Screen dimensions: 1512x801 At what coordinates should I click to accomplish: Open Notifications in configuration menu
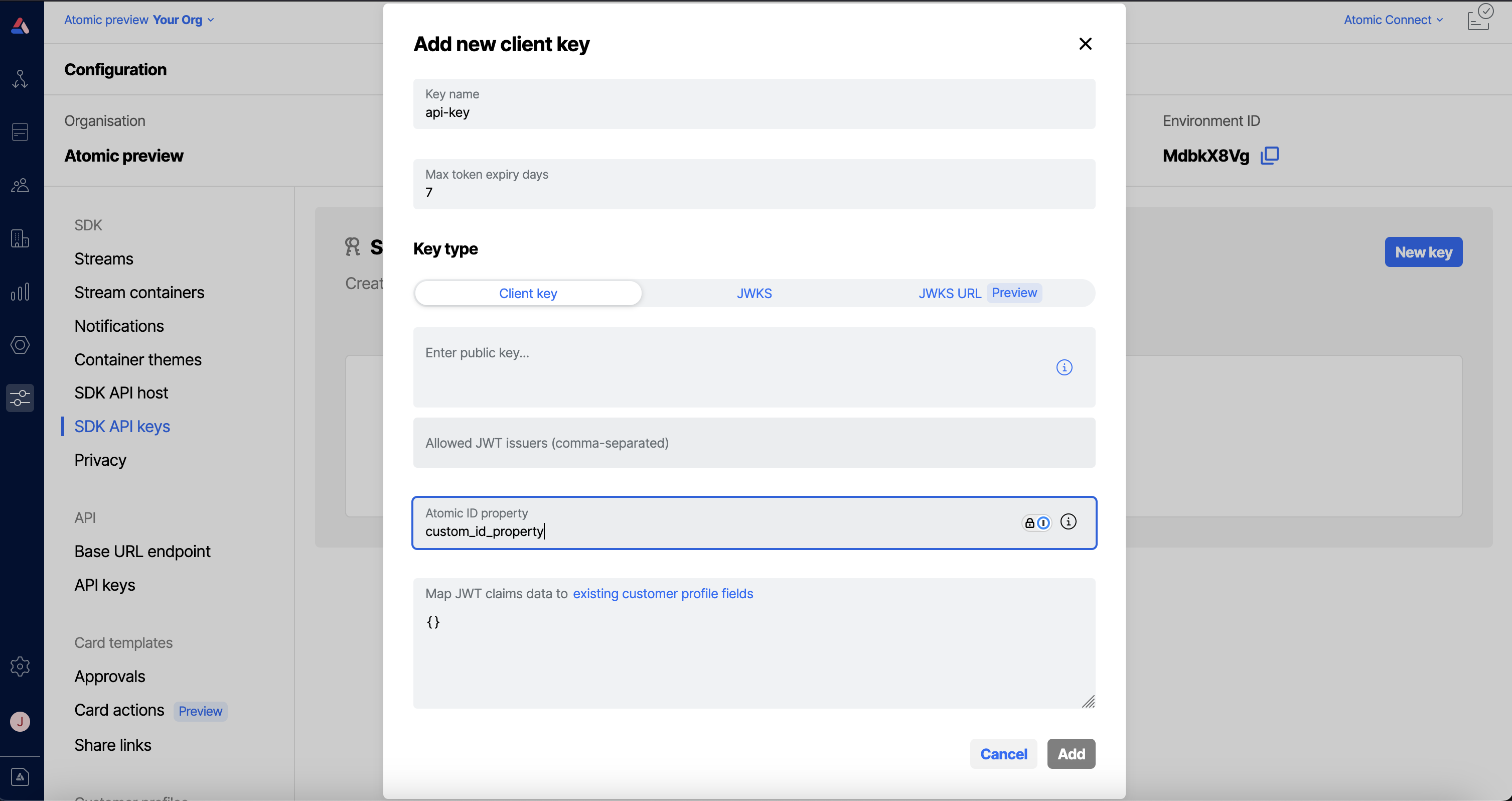coord(119,326)
